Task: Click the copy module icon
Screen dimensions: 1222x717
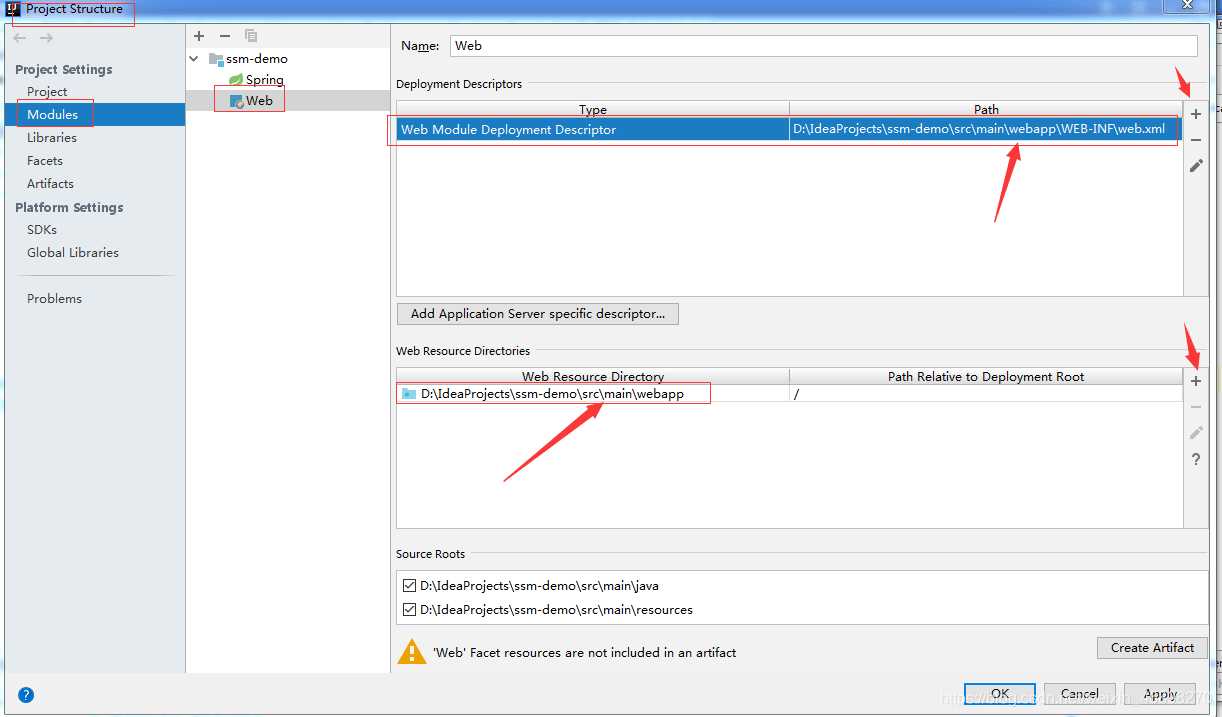Action: (250, 36)
